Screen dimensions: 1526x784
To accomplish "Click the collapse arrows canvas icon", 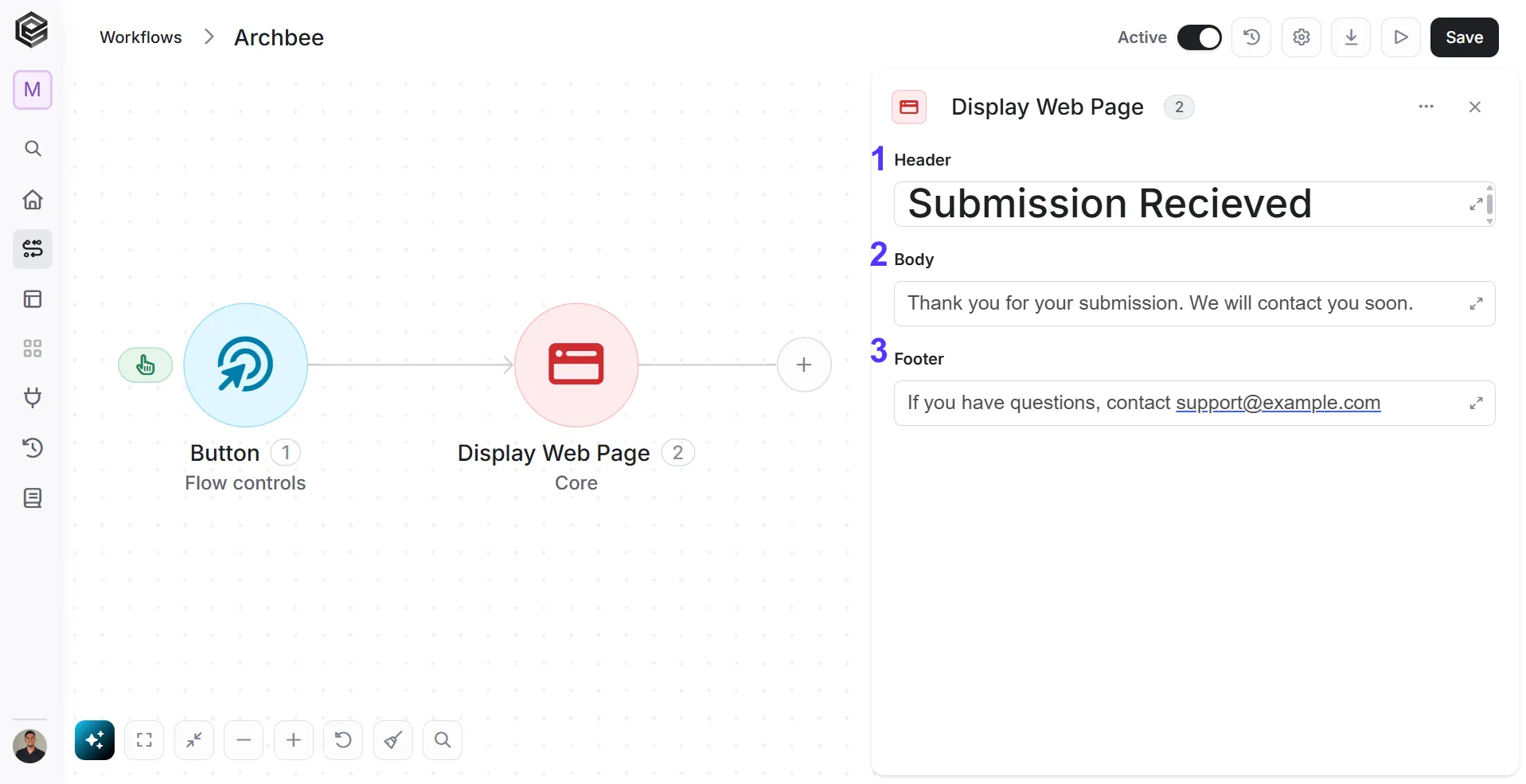I will [x=194, y=740].
